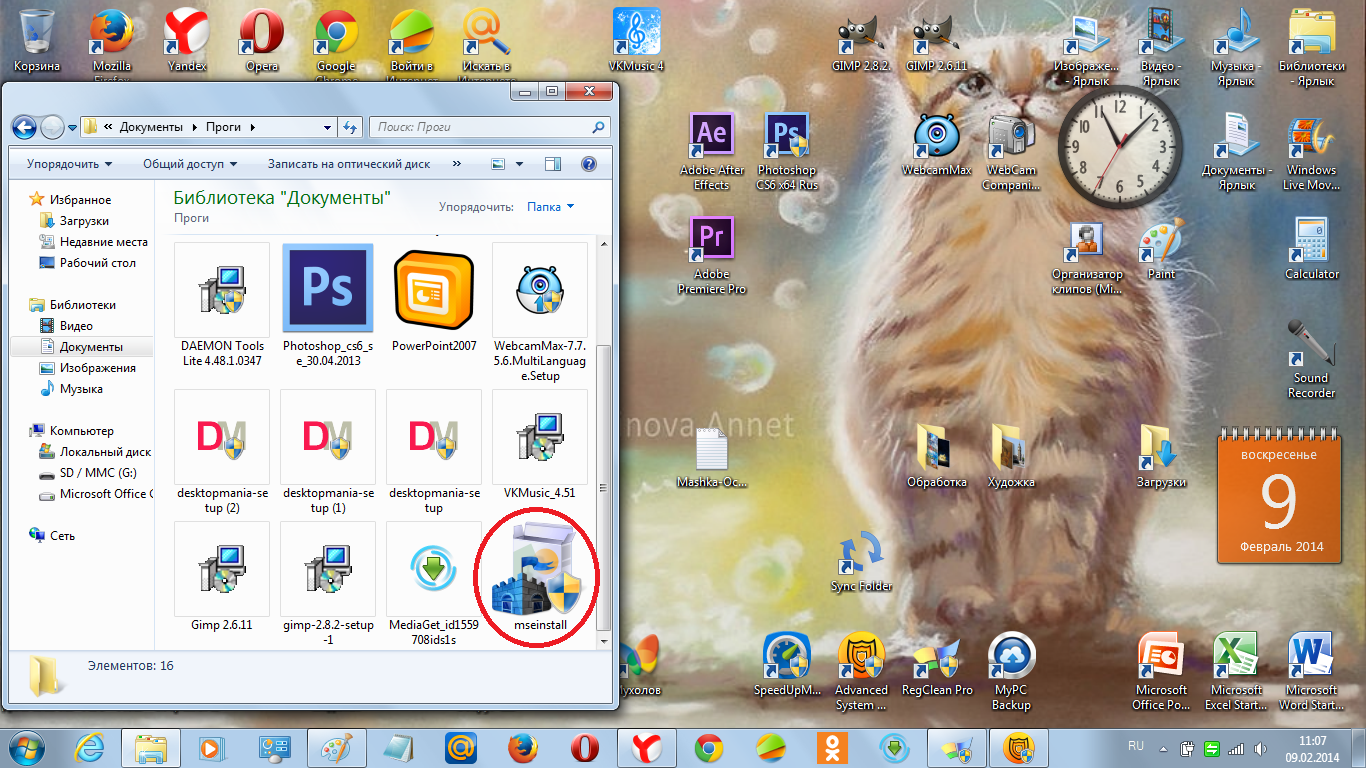Screen dimensions: 1366x768
Task: Click the Calculator desktop shortcut
Action: (1312, 249)
